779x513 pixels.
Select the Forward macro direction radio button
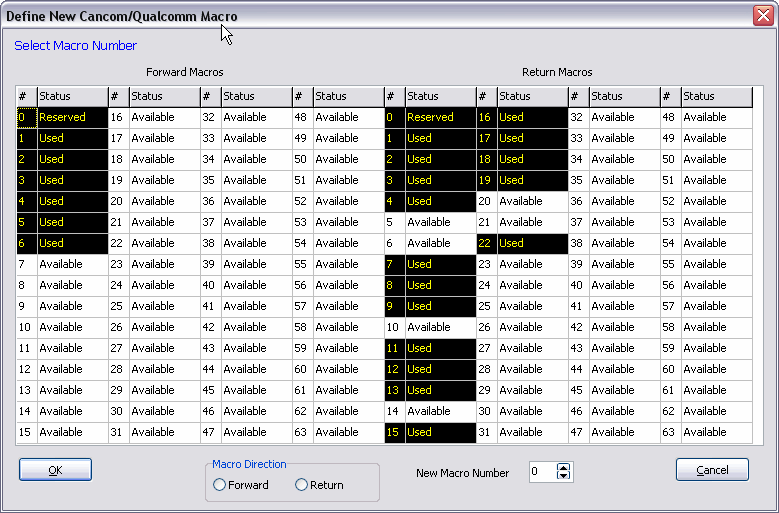(x=220, y=485)
